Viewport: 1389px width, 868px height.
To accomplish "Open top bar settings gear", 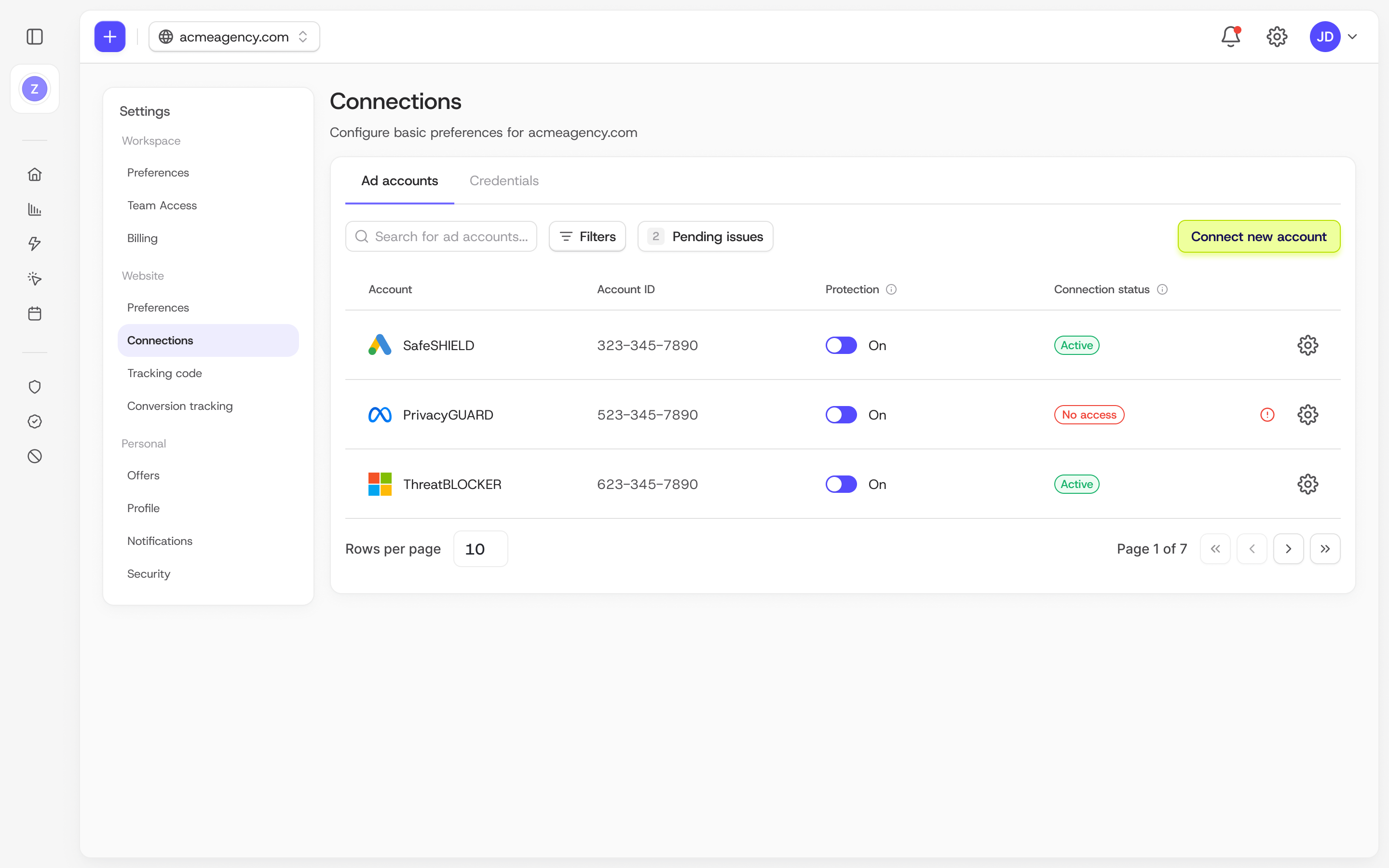I will [1277, 37].
